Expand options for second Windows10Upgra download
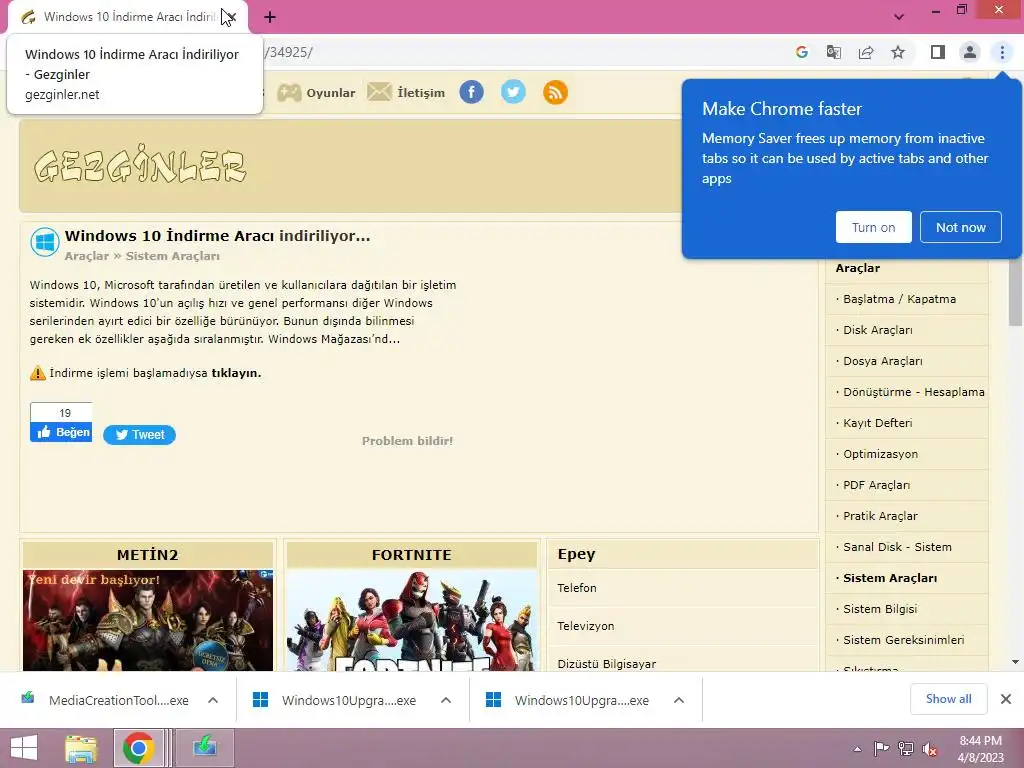Screen dimensions: 1024x768 coord(679,700)
